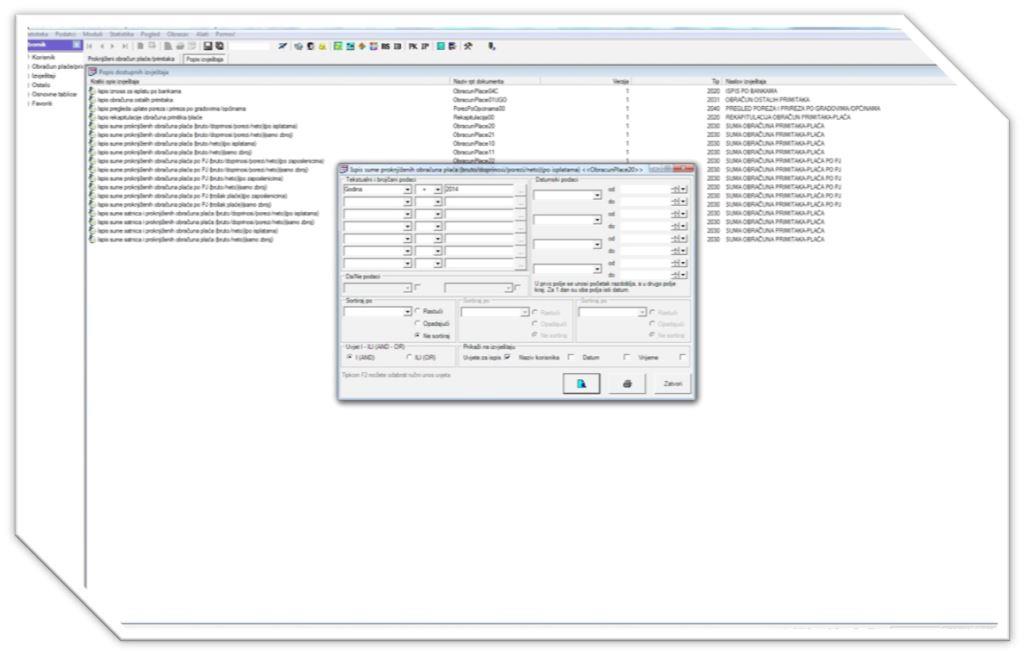The height and width of the screenshot is (655, 1024).
Task: Click the print preview button in dialog
Action: click(581, 384)
